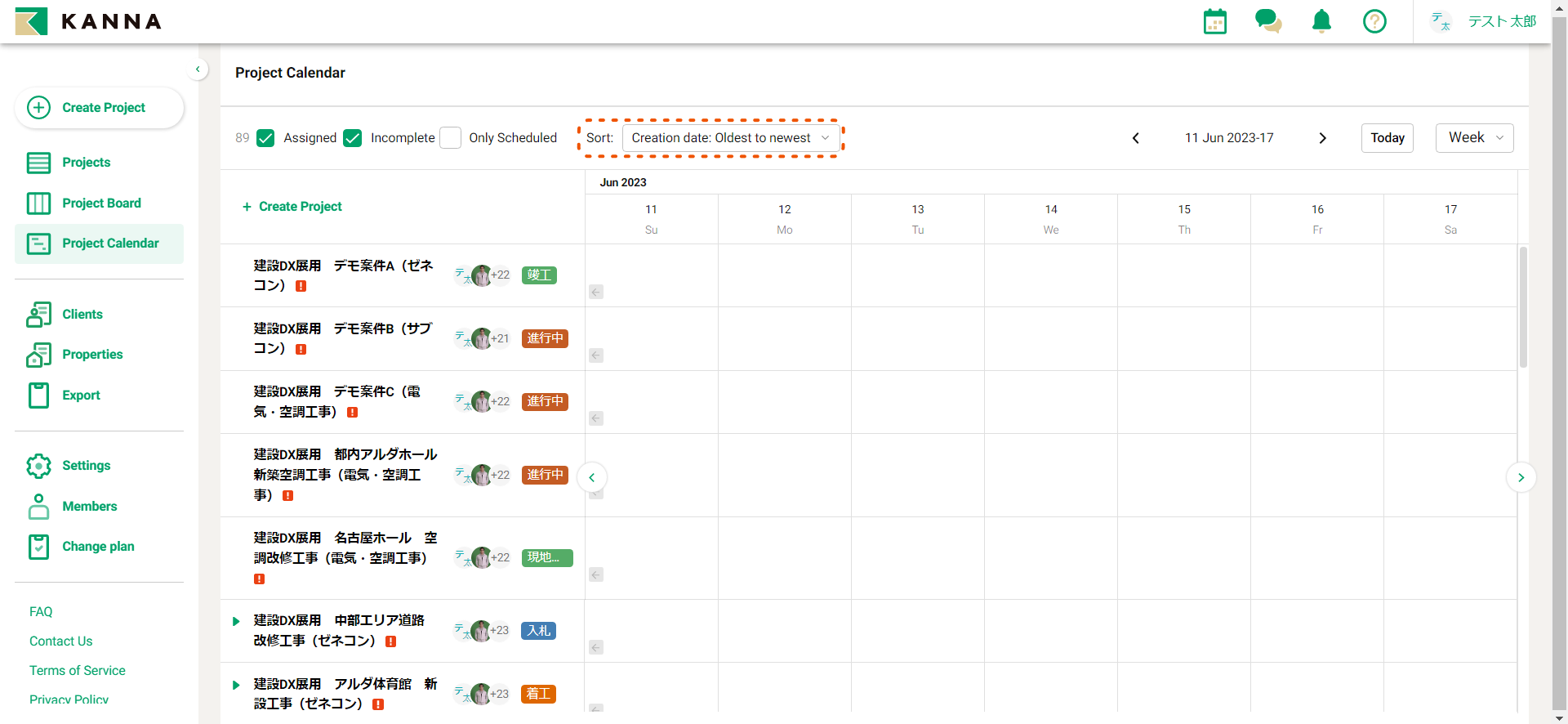This screenshot has height=724, width=1568.
Task: Click the KANNA logo
Action: tap(88, 21)
